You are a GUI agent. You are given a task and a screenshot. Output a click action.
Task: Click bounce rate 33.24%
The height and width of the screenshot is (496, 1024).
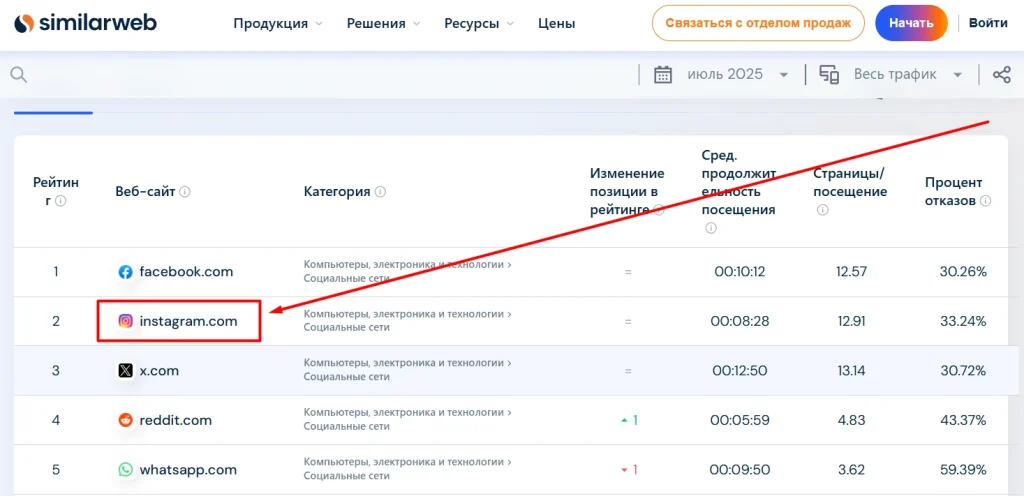pos(963,321)
